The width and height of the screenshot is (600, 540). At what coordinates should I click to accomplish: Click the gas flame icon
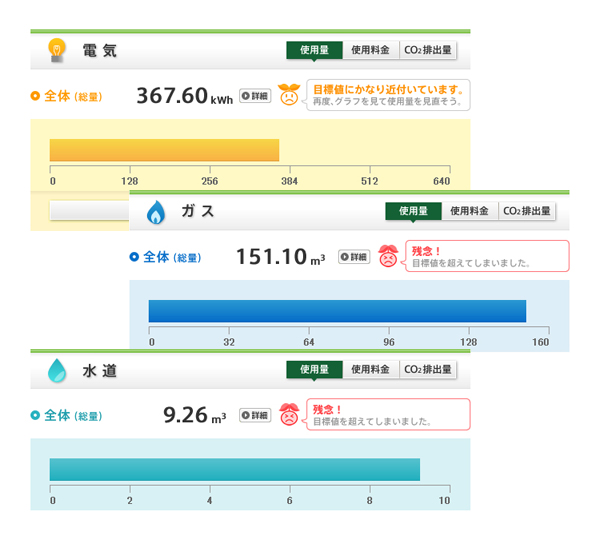pos(156,212)
